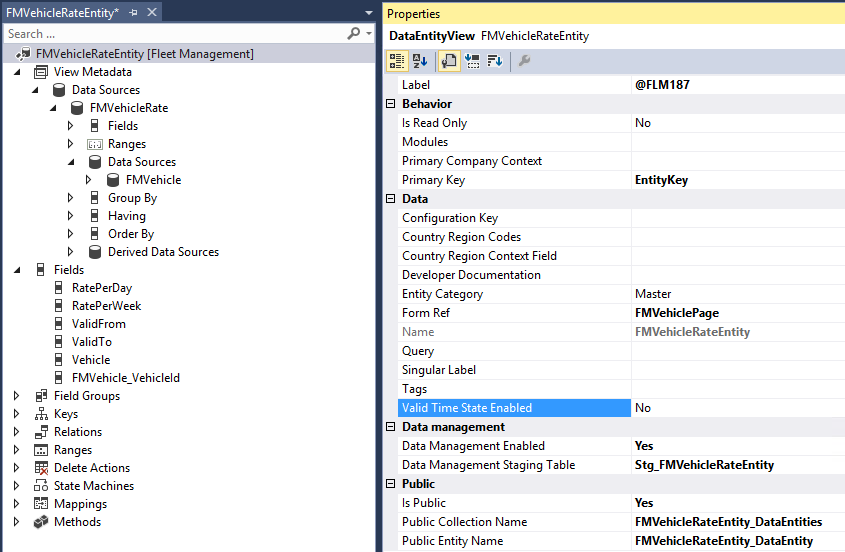
Task: Expand the State Machines node
Action: click(17, 486)
